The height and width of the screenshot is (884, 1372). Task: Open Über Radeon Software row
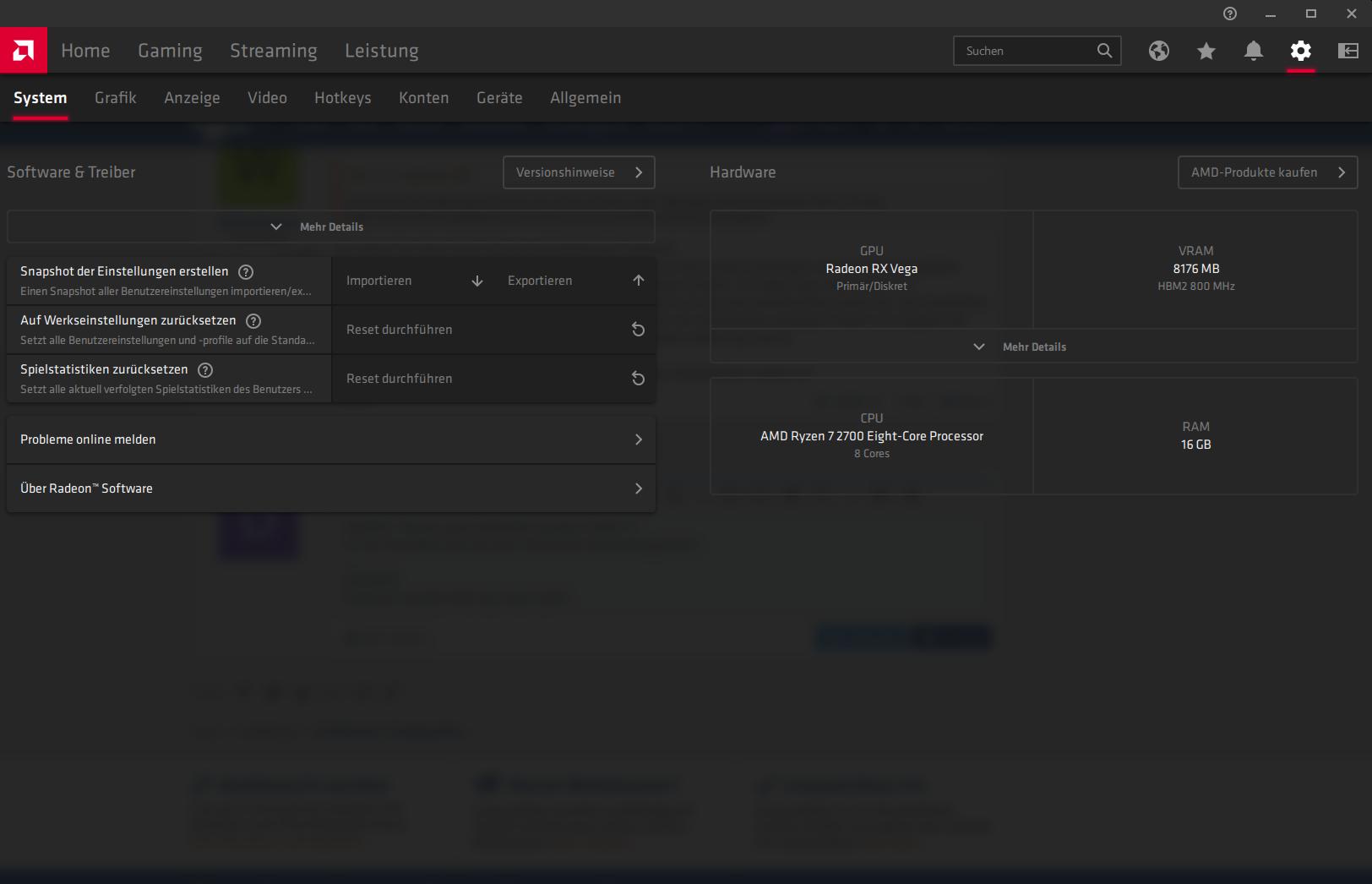(x=331, y=488)
